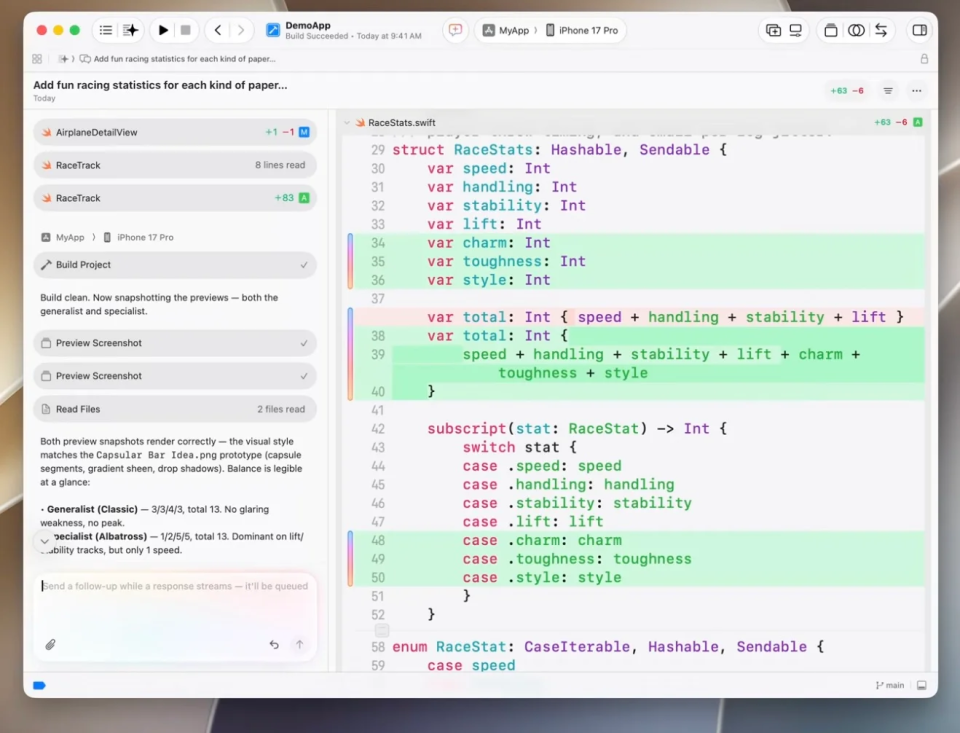Click the conversation title heading
The height and width of the screenshot is (733, 960).
pos(160,85)
